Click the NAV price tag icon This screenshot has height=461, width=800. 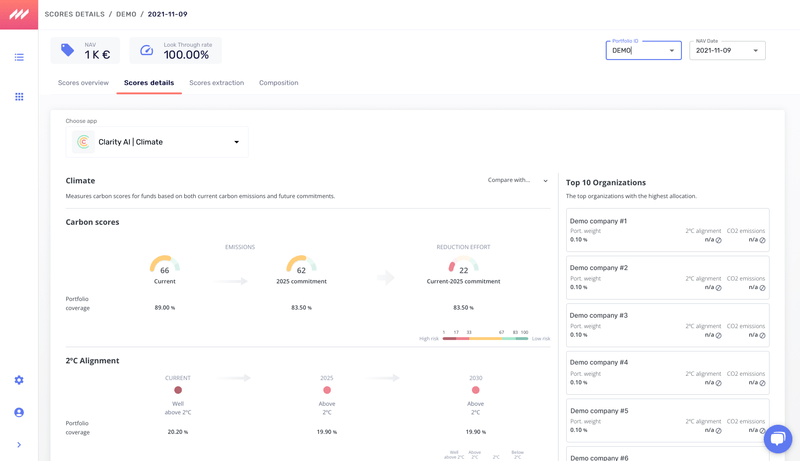67,50
